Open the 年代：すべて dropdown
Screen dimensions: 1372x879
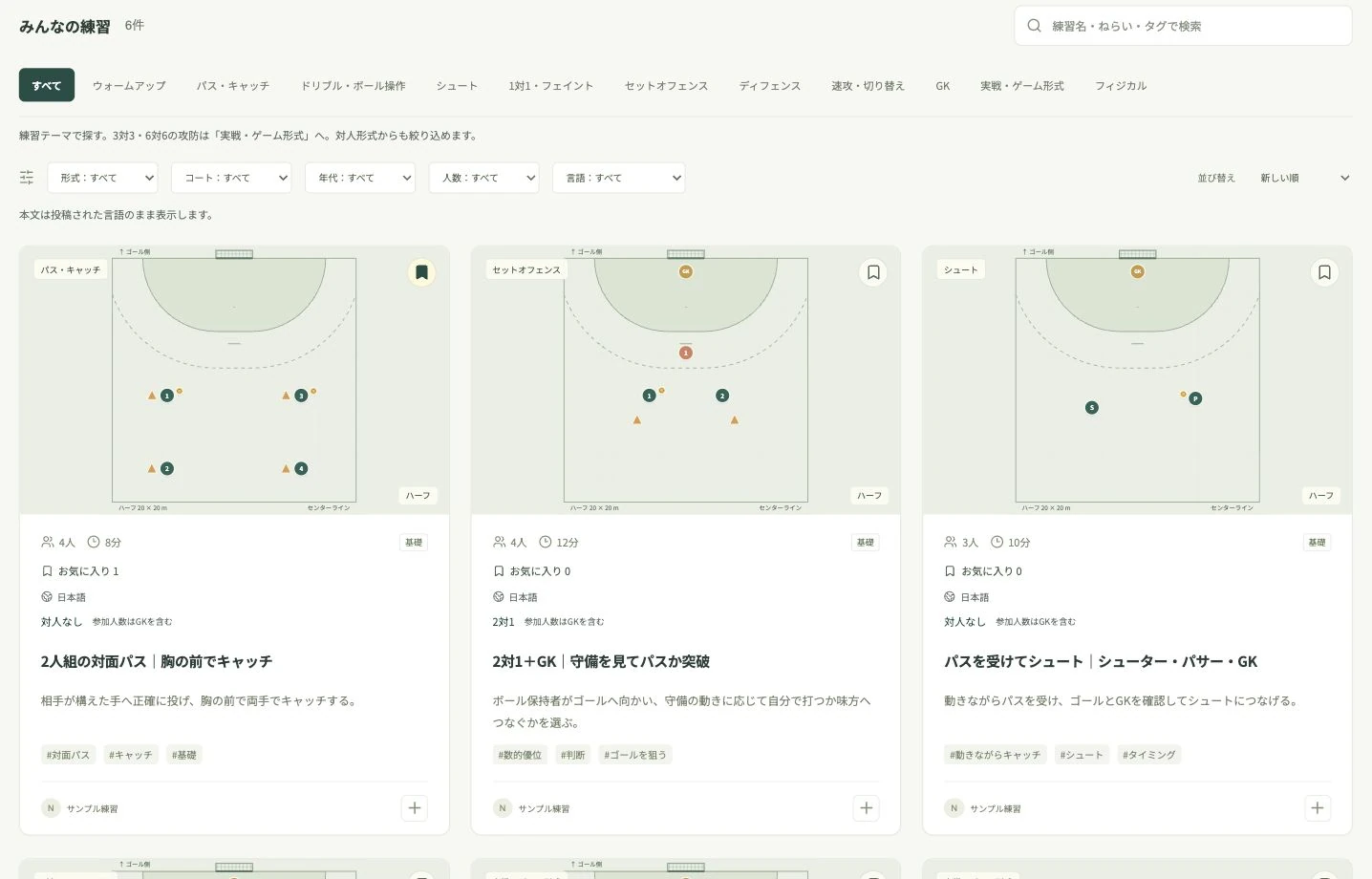tap(360, 178)
